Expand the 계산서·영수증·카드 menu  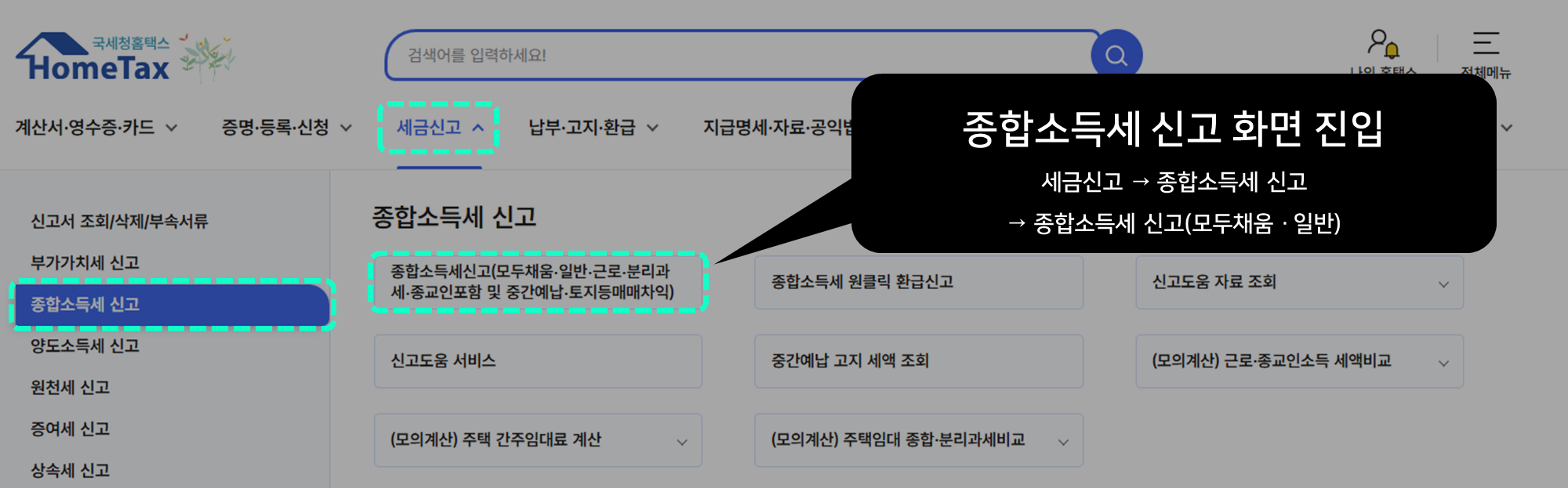[96, 128]
